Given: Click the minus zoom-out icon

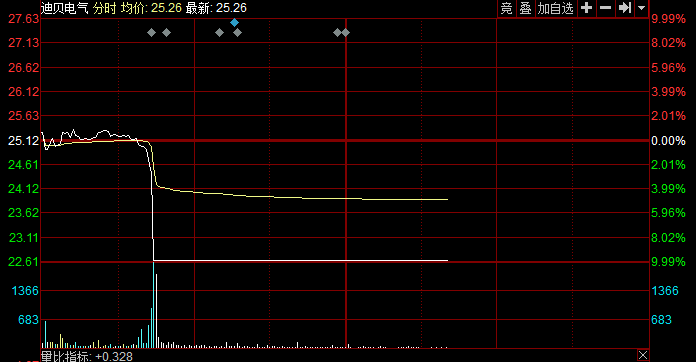Looking at the screenshot, I should tap(605, 8).
